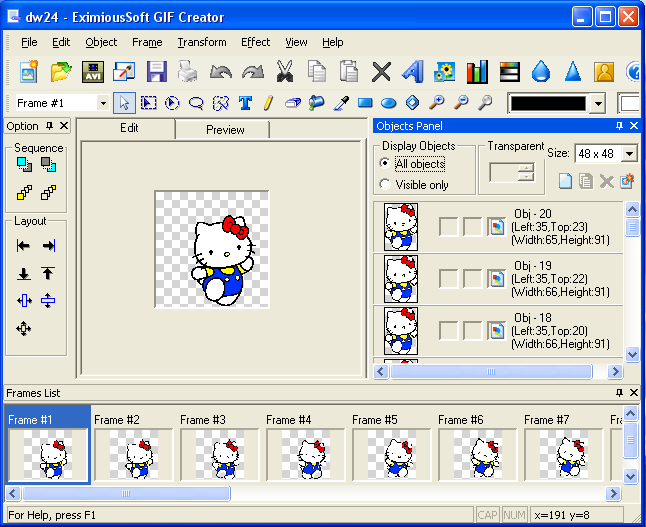646x527 pixels.
Task: Click the Paste clipboard icon
Action: (x=349, y=72)
